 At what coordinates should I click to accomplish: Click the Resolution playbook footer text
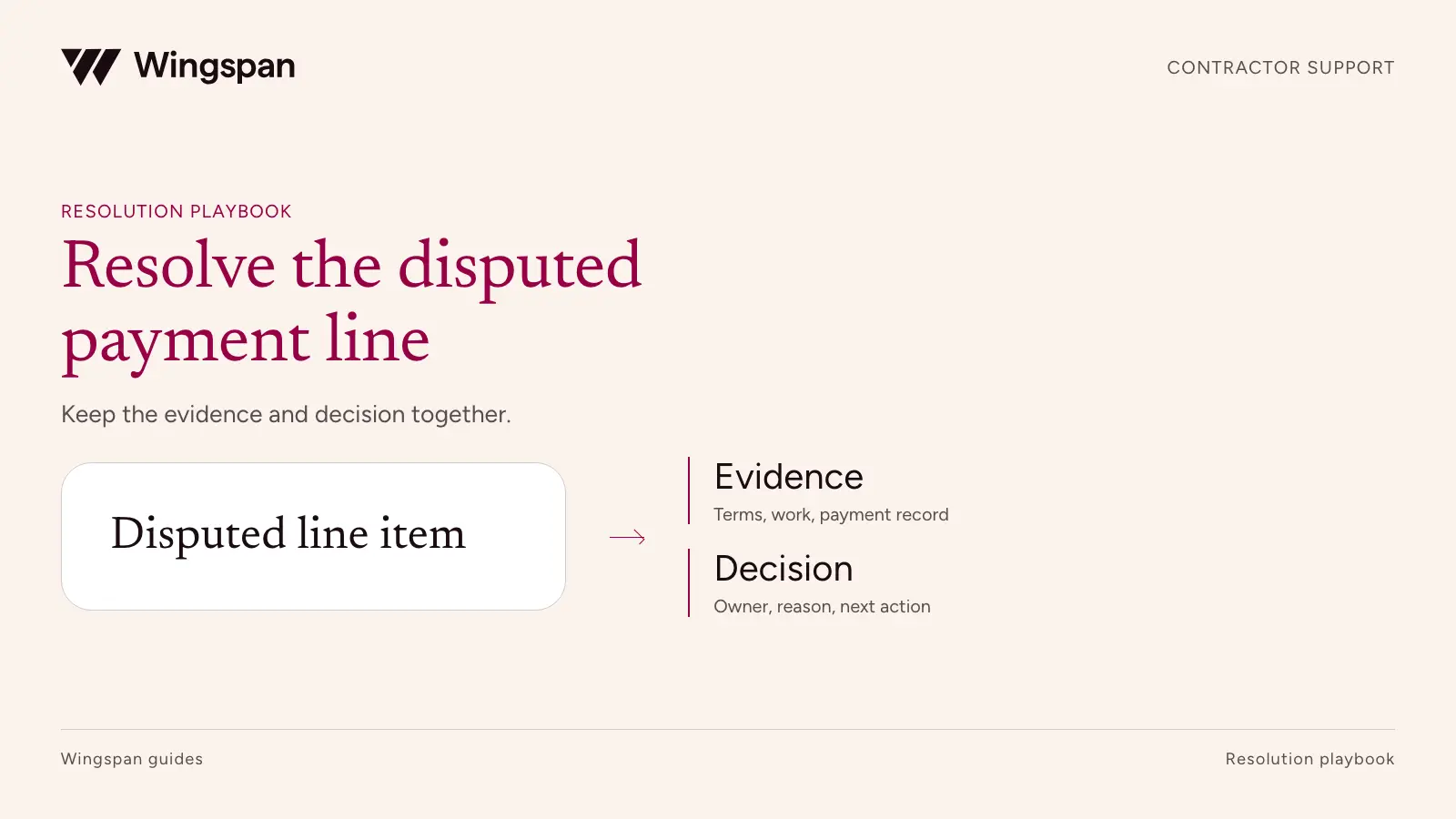pyautogui.click(x=1309, y=759)
